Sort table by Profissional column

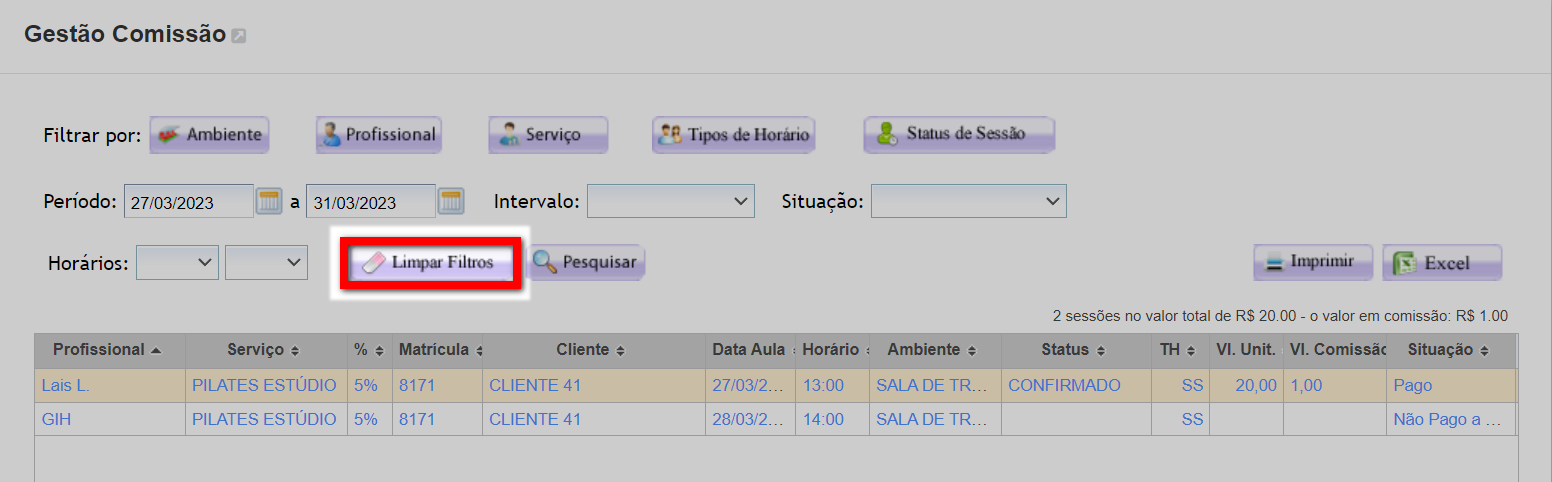pyautogui.click(x=107, y=350)
